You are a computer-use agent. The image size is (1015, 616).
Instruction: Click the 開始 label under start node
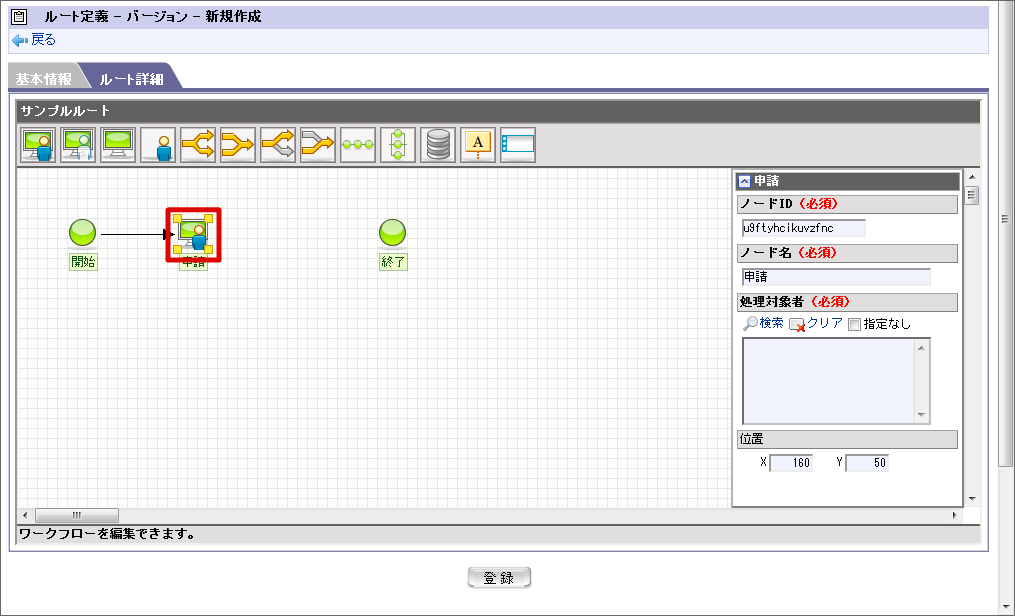(x=84, y=262)
